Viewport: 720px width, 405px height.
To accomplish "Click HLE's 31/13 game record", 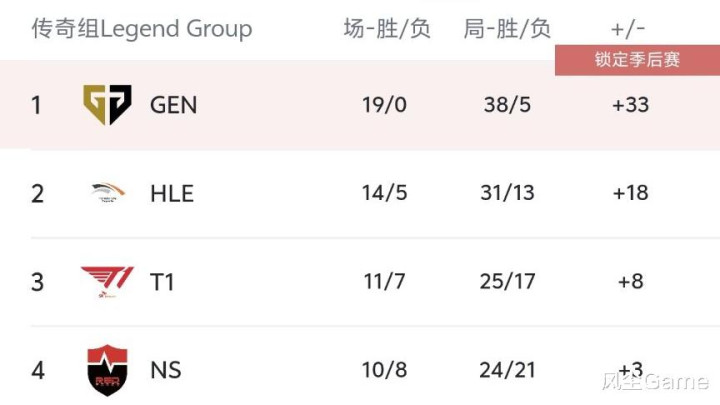I will click(507, 193).
